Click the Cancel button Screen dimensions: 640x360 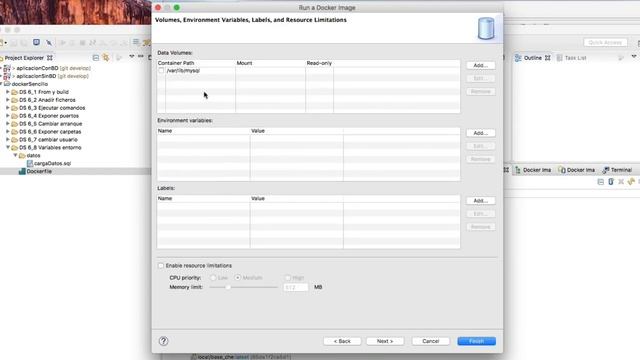(x=431, y=341)
